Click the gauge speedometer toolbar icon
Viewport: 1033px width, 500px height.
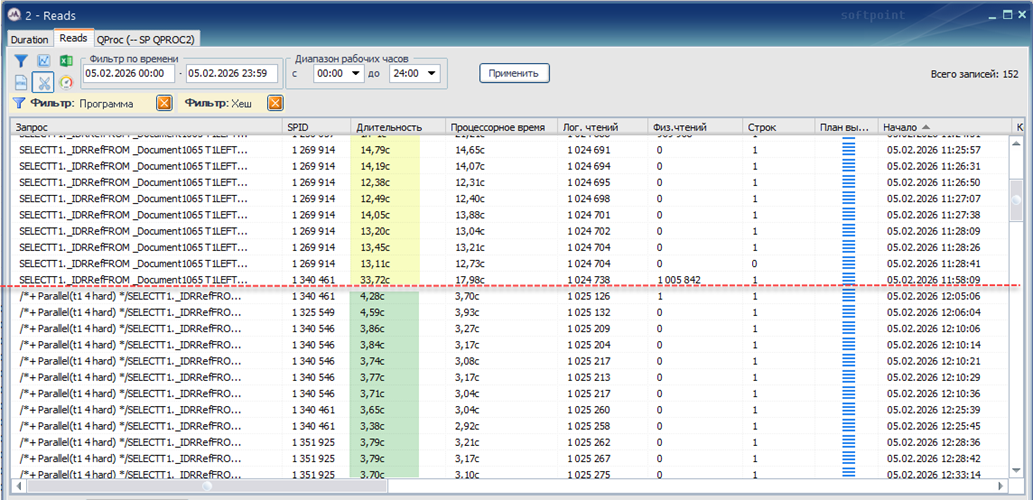66,82
